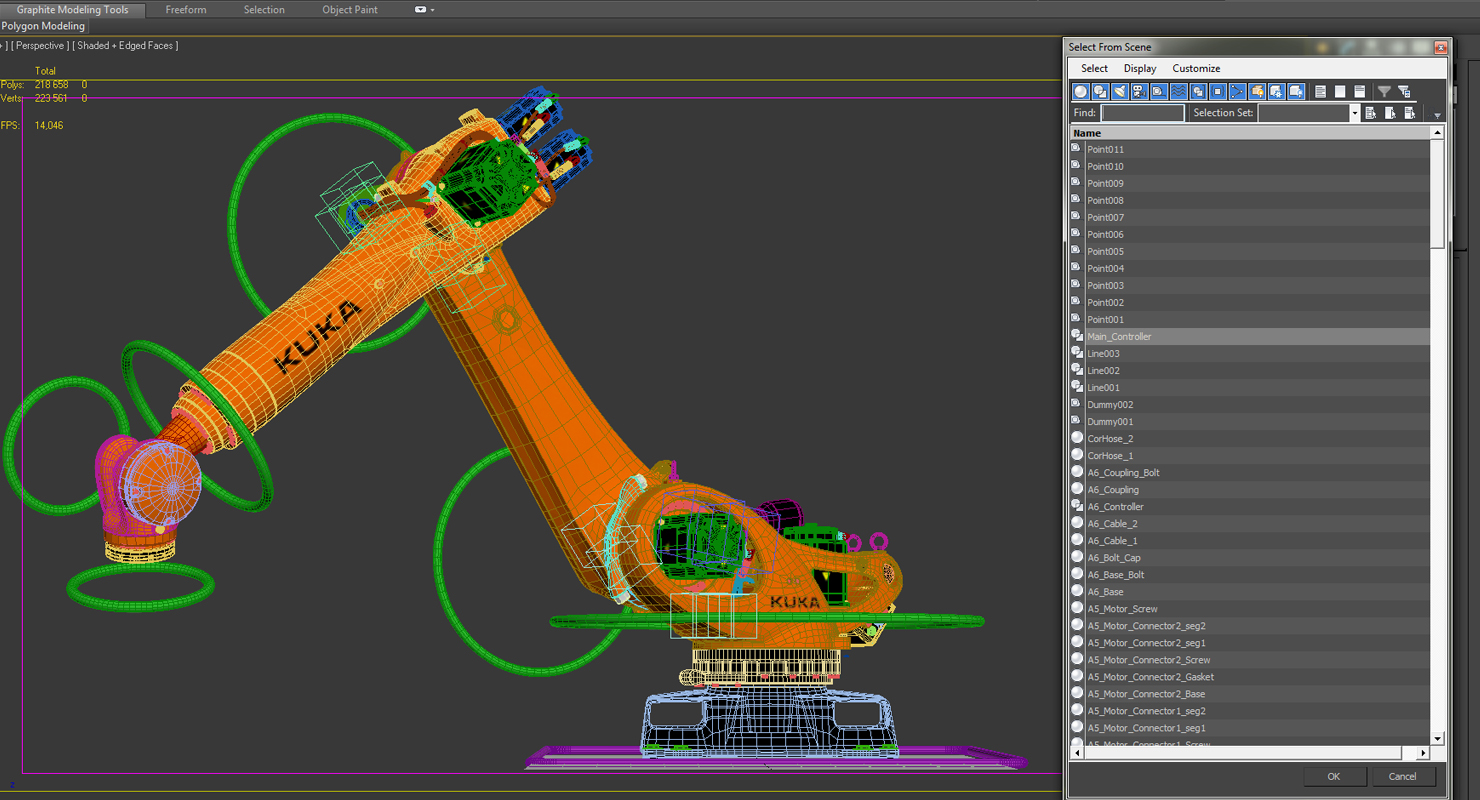Select the Line003 list entry
1480x800 pixels.
(x=1249, y=354)
